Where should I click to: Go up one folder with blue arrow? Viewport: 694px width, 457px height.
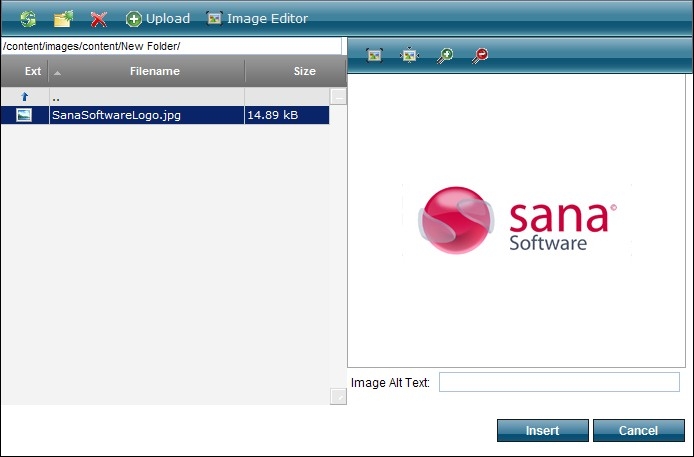pyautogui.click(x=25, y=96)
